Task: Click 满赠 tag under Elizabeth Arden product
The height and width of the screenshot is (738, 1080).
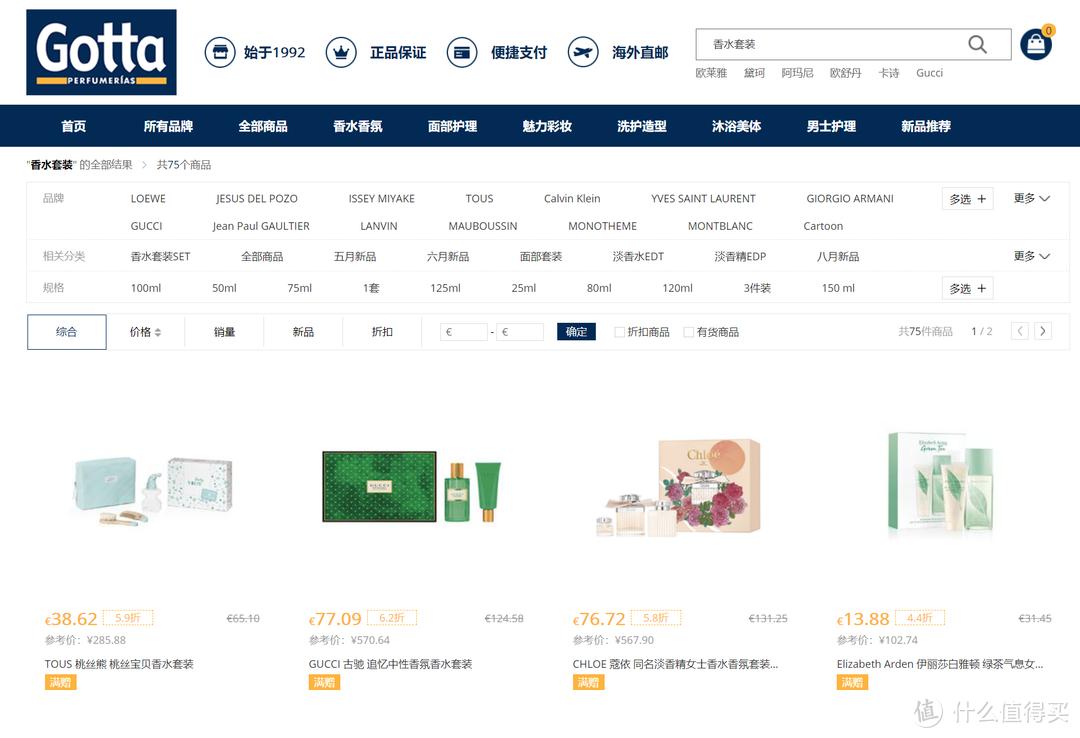Action: [852, 683]
